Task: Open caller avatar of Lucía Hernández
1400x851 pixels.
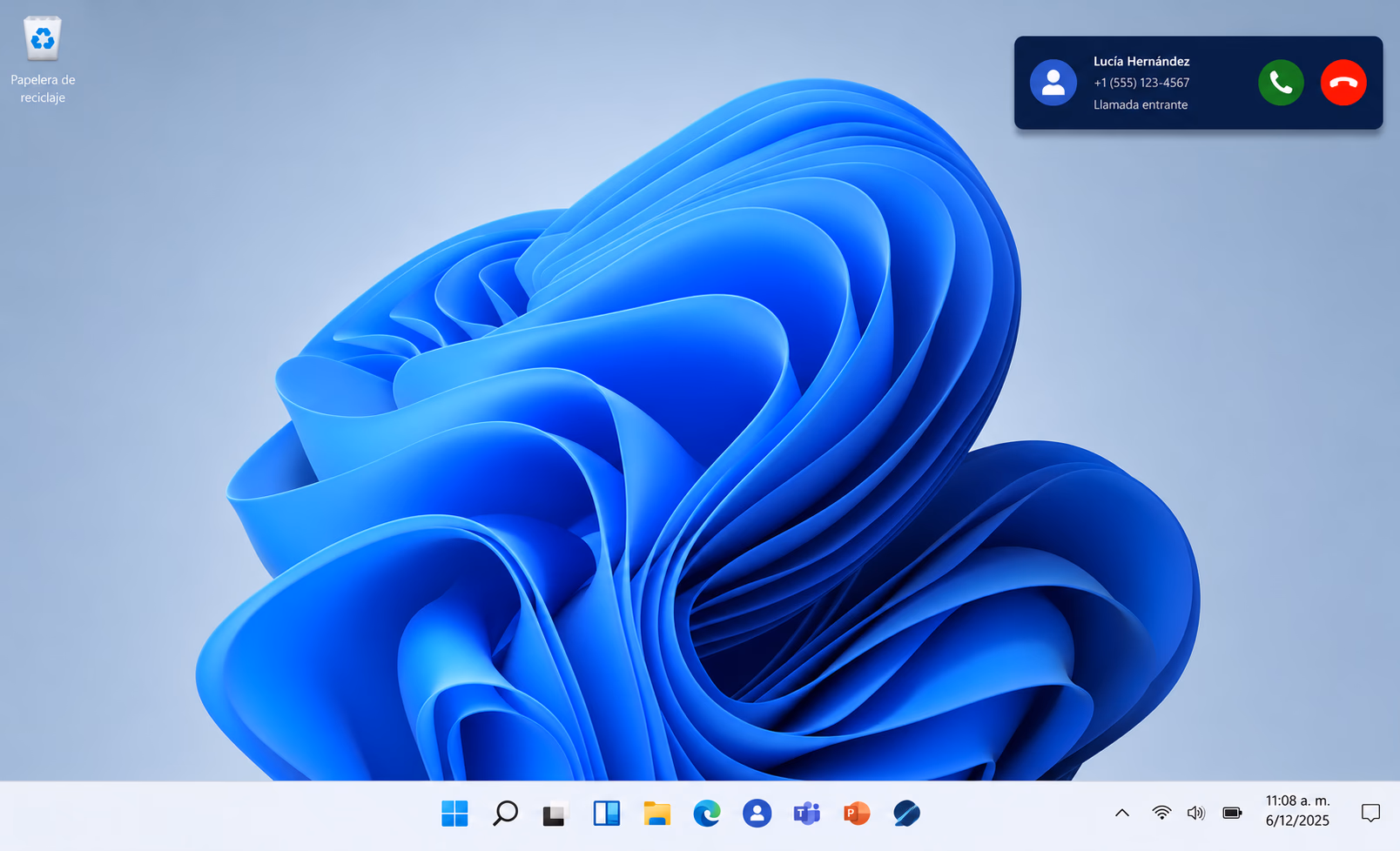Action: 1053,83
